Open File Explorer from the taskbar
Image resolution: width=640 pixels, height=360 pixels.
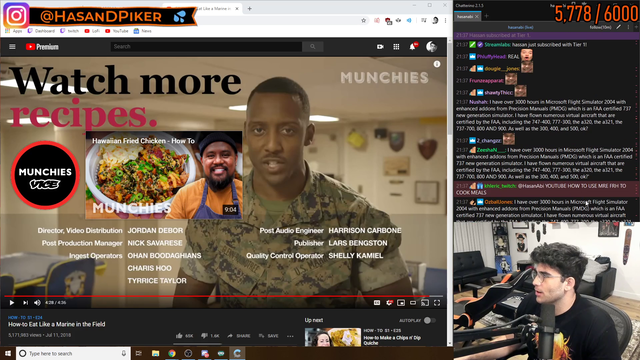pos(156,353)
